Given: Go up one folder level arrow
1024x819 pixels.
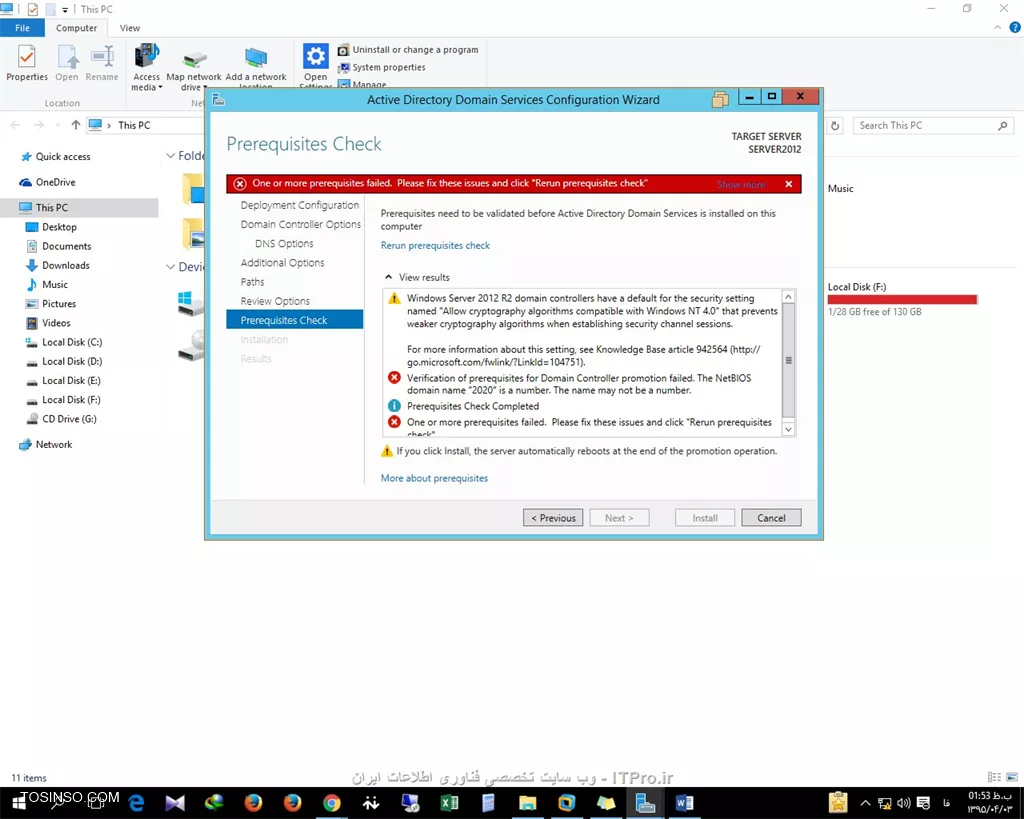Looking at the screenshot, I should coord(76,125).
